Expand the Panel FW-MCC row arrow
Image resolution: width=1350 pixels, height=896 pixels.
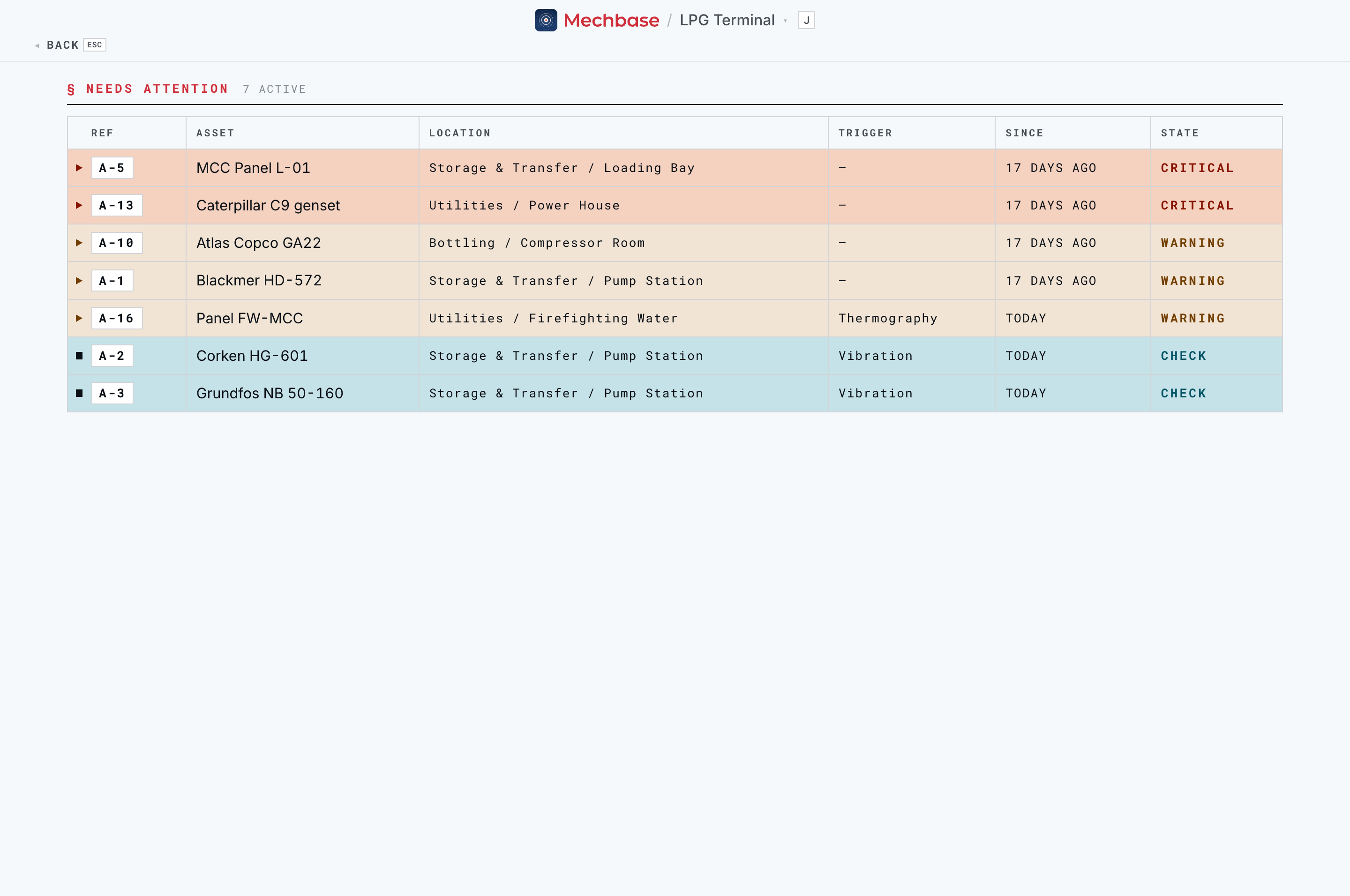(79, 318)
